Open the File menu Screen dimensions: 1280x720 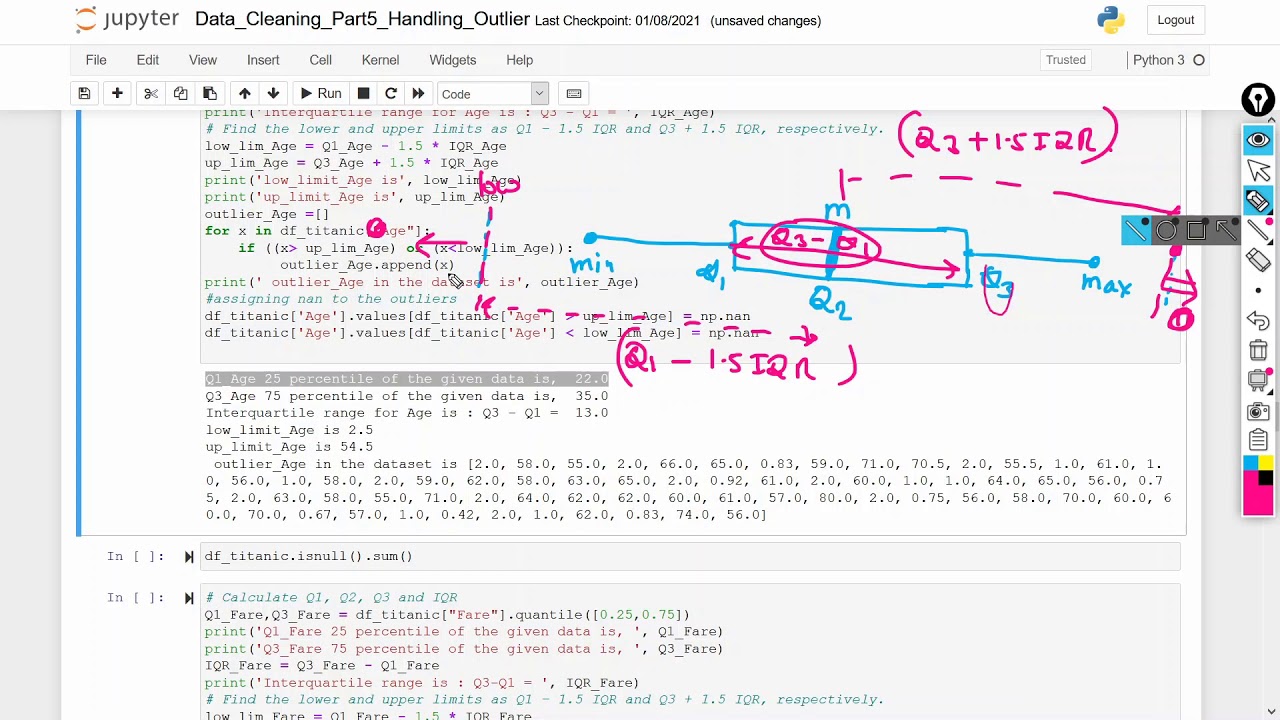96,60
